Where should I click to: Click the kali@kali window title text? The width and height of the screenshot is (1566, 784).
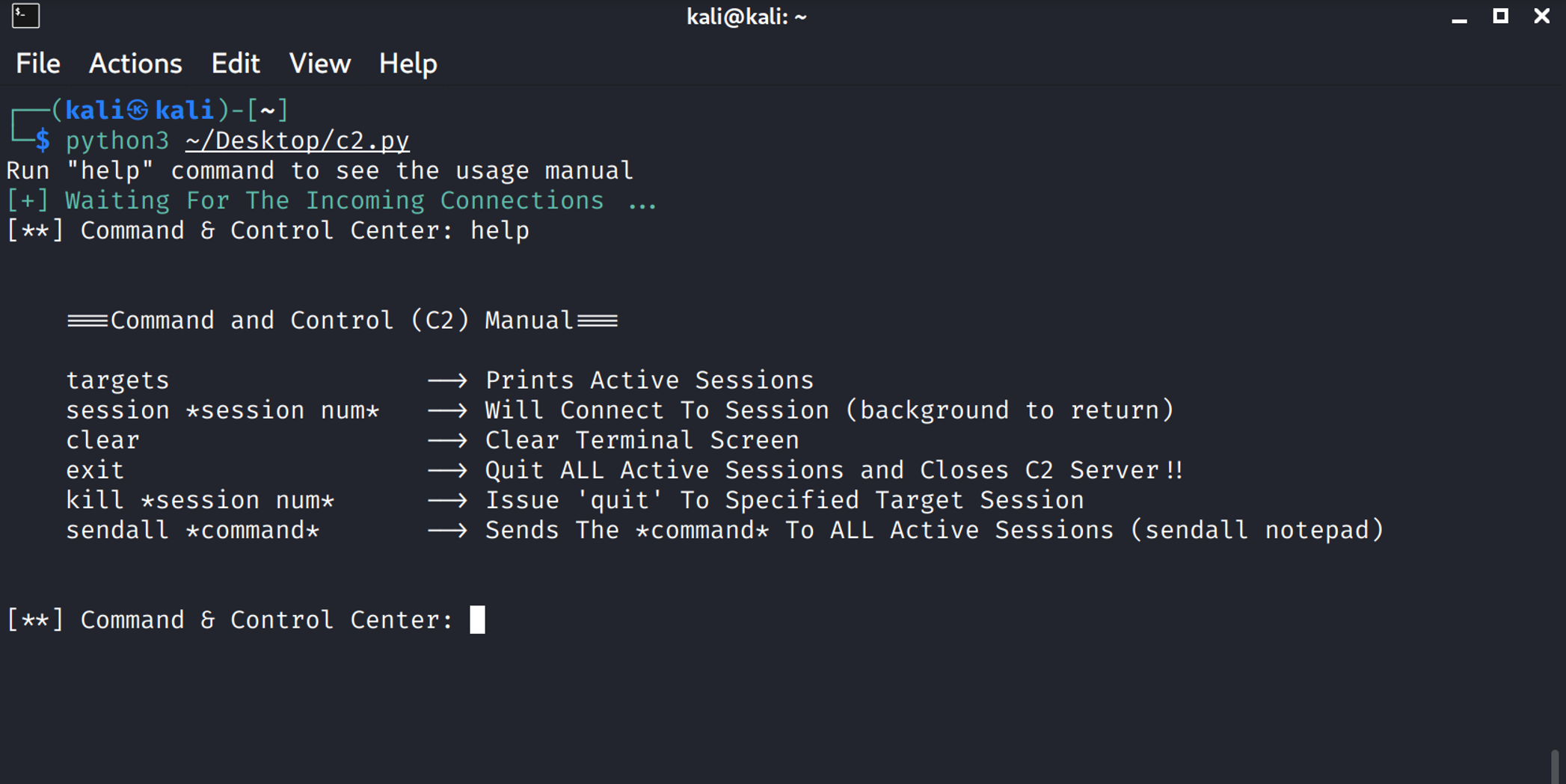point(746,16)
